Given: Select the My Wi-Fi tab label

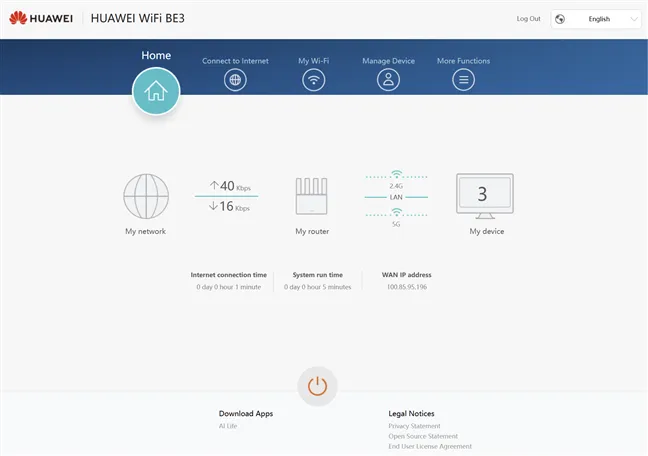Looking at the screenshot, I should coord(314,61).
